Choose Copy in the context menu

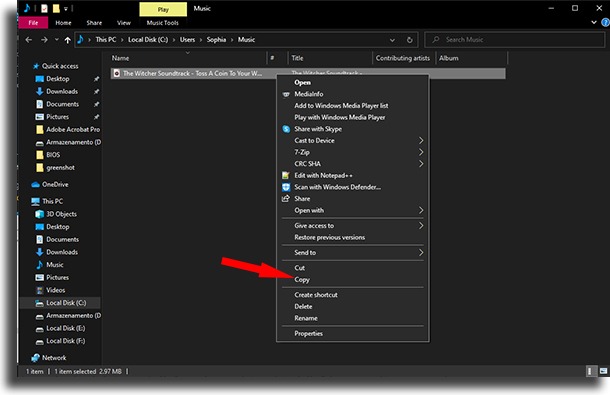click(x=352, y=279)
